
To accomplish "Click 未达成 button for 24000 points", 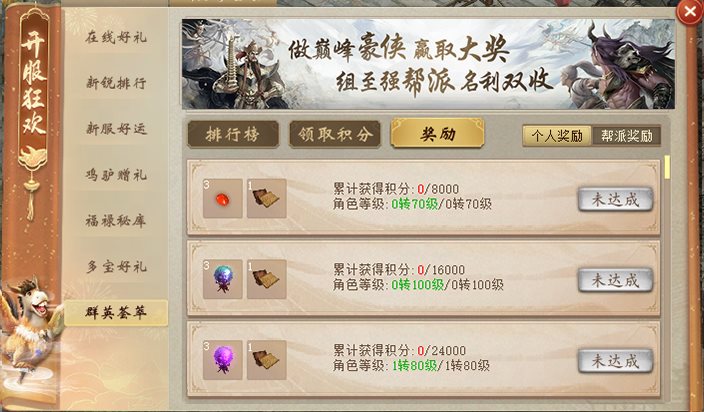I will (615, 361).
